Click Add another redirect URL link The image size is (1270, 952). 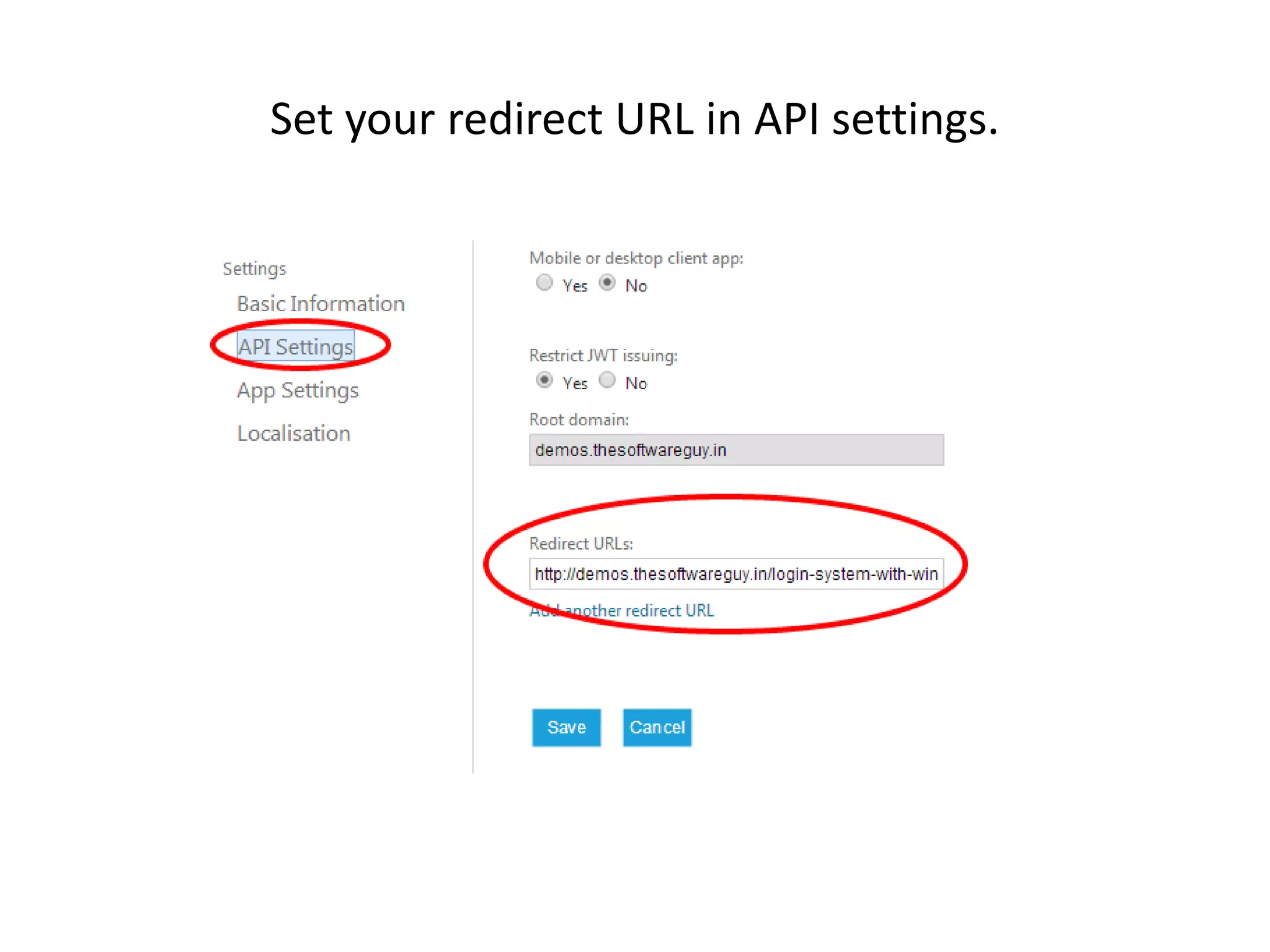tap(621, 611)
